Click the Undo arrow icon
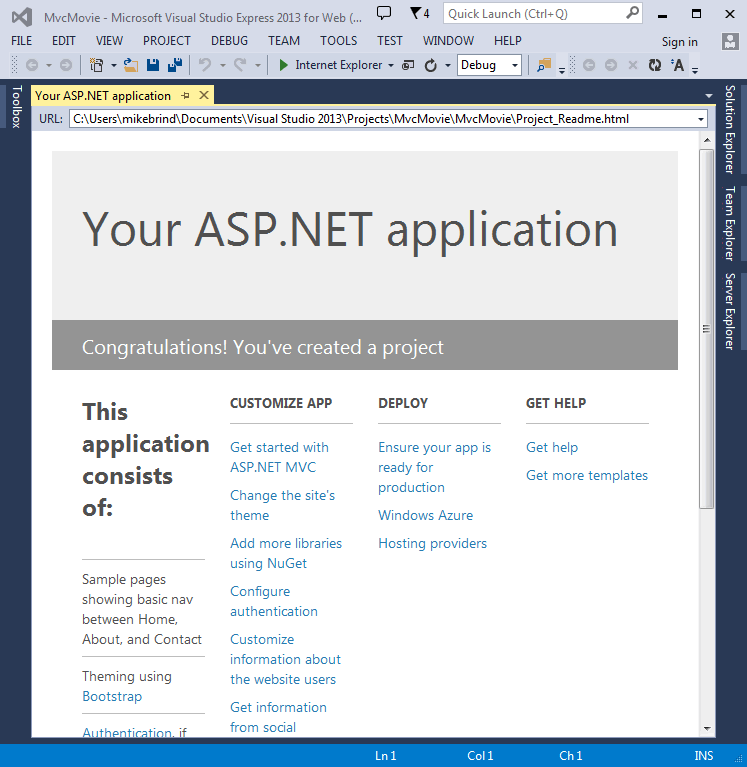The width and height of the screenshot is (747, 767). [x=205, y=65]
